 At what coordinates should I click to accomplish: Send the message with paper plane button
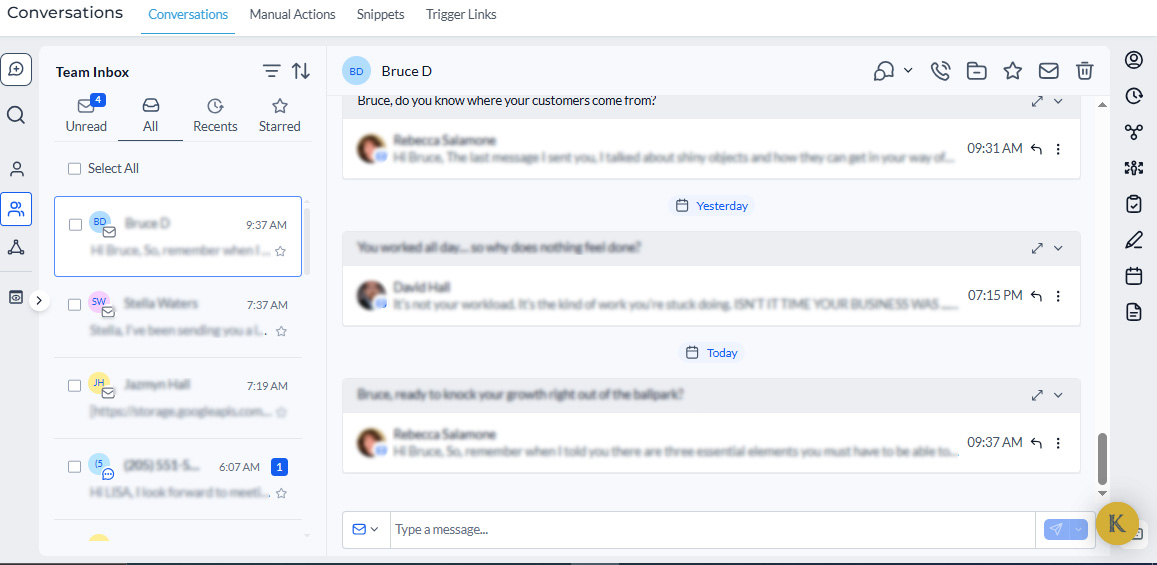coord(1057,530)
